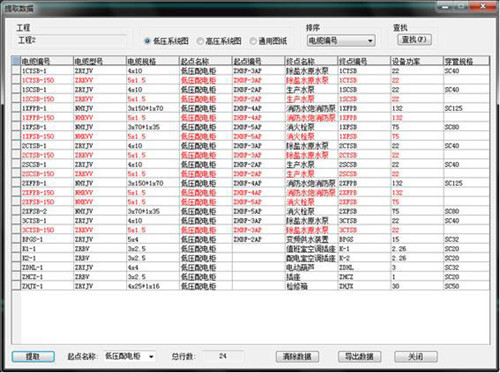Click the 提取 button

tap(33, 356)
